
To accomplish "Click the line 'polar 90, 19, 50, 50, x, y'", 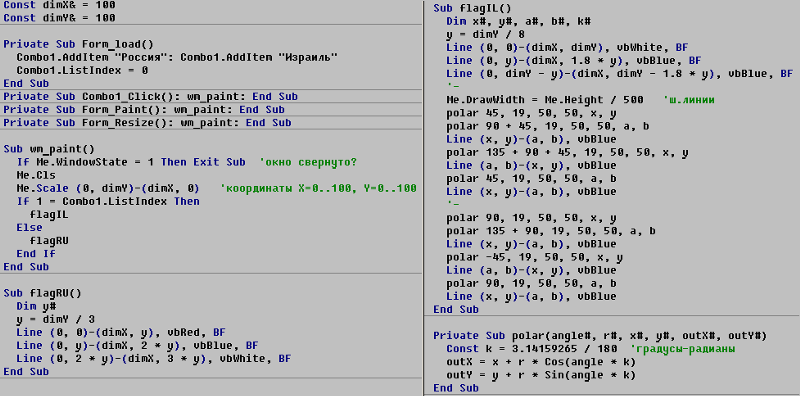I will click(531, 218).
